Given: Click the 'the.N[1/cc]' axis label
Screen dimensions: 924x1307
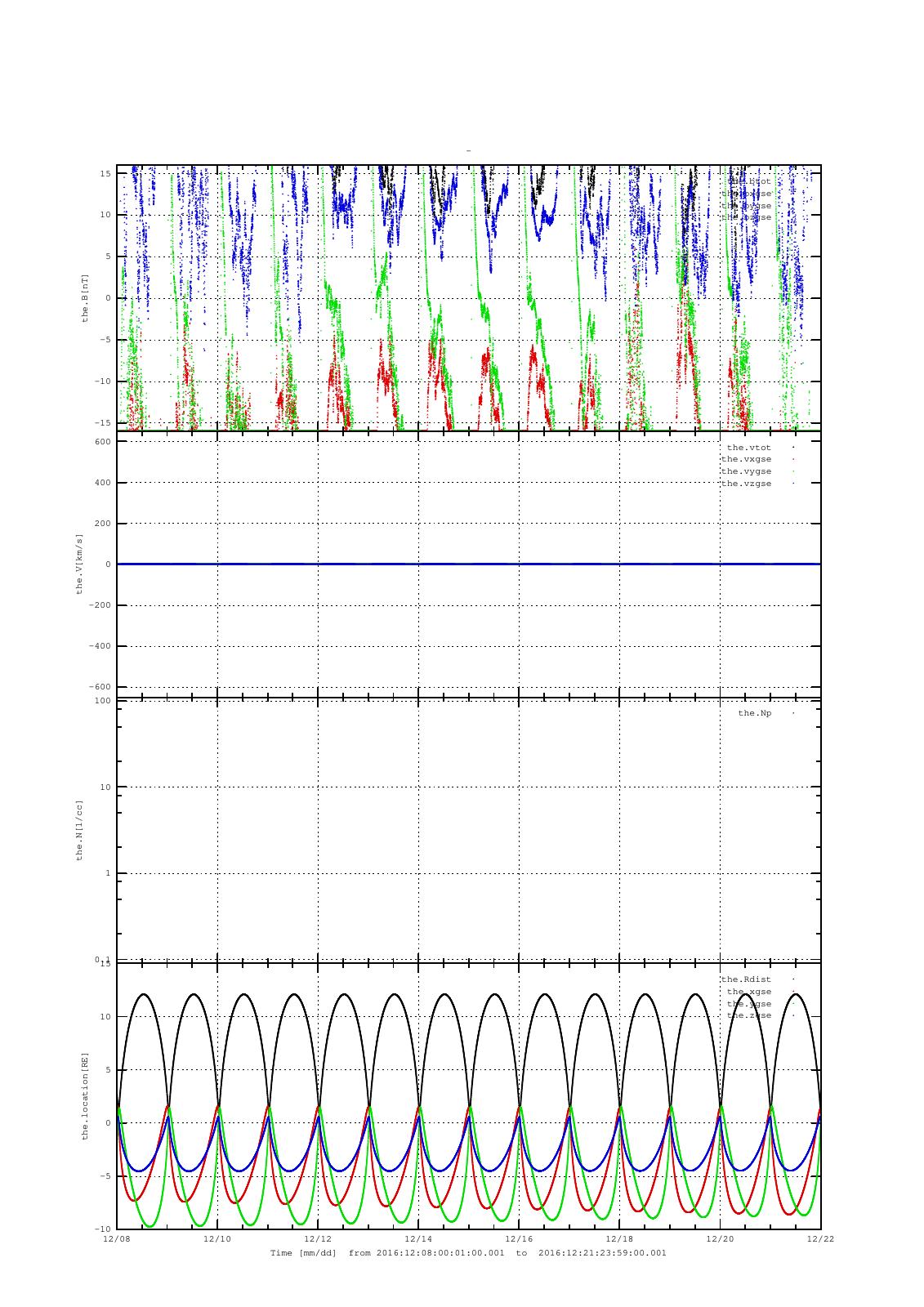Looking at the screenshot, I should (x=80, y=829).
